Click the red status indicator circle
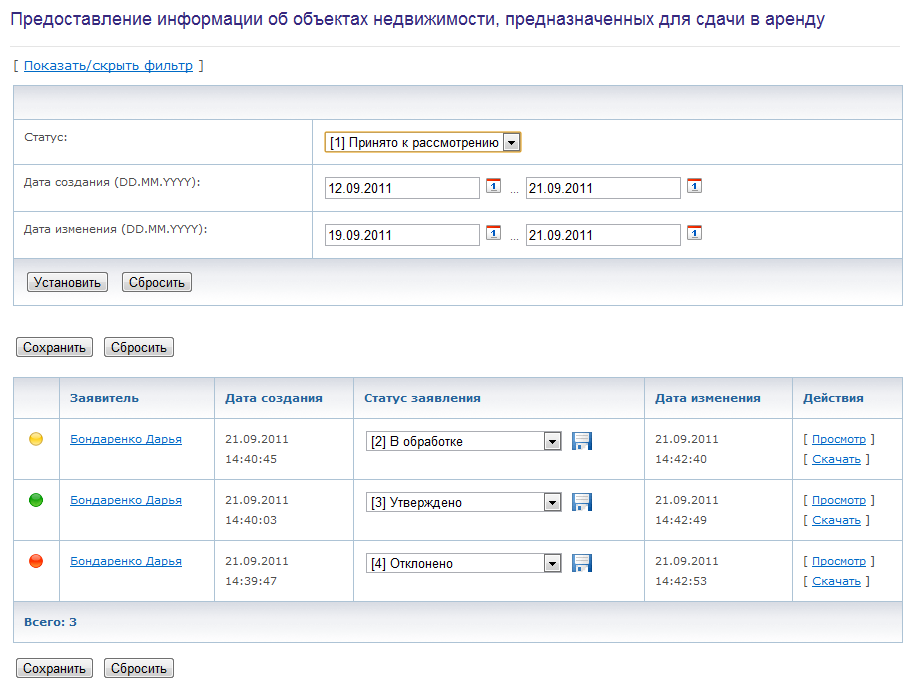914x690 pixels. pos(36,561)
